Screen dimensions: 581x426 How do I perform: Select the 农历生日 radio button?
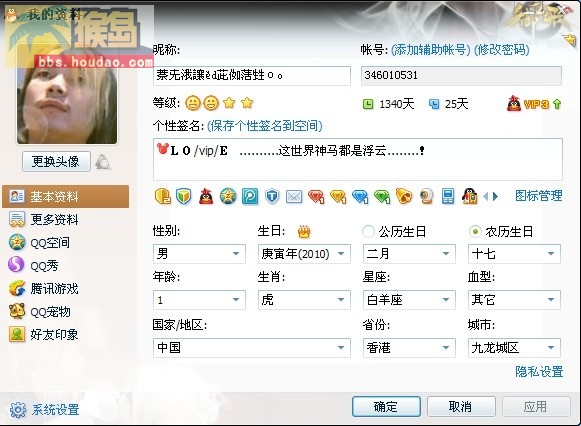(475, 232)
